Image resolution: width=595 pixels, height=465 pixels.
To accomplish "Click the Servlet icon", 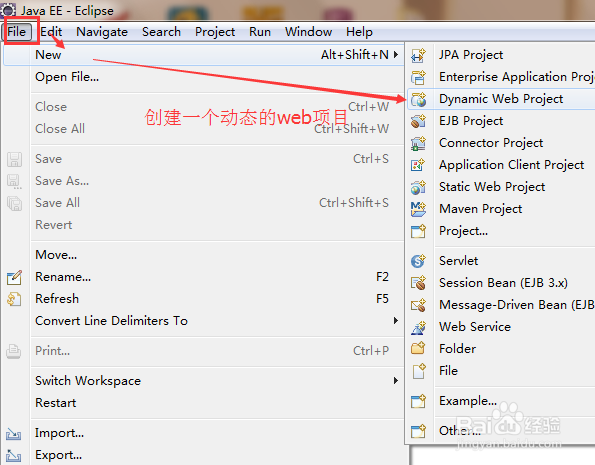I will coord(418,261).
